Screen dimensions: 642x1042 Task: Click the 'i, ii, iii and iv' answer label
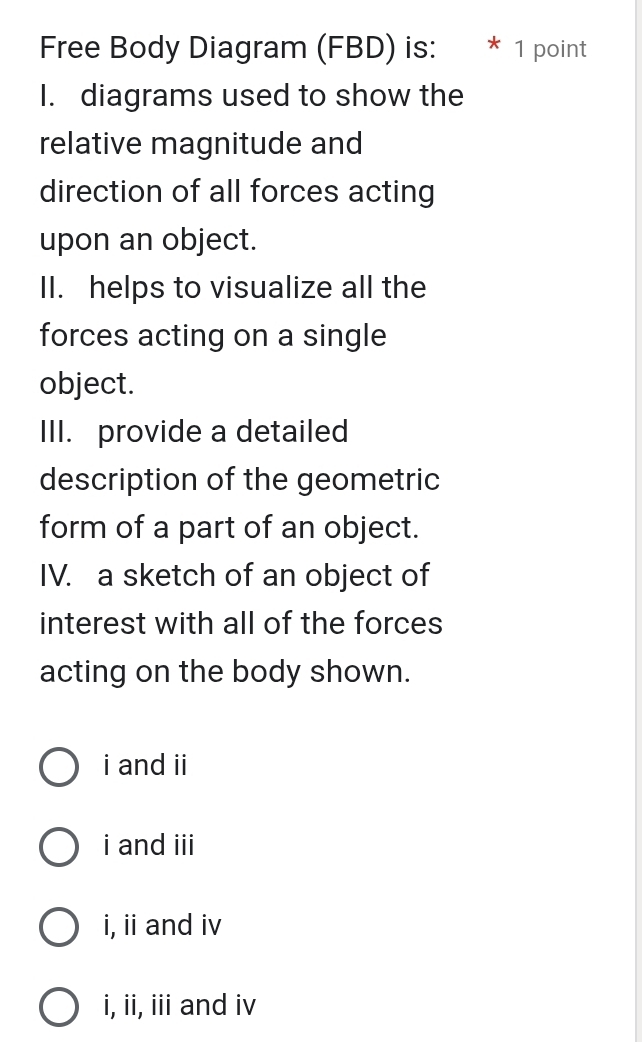pyautogui.click(x=179, y=1005)
